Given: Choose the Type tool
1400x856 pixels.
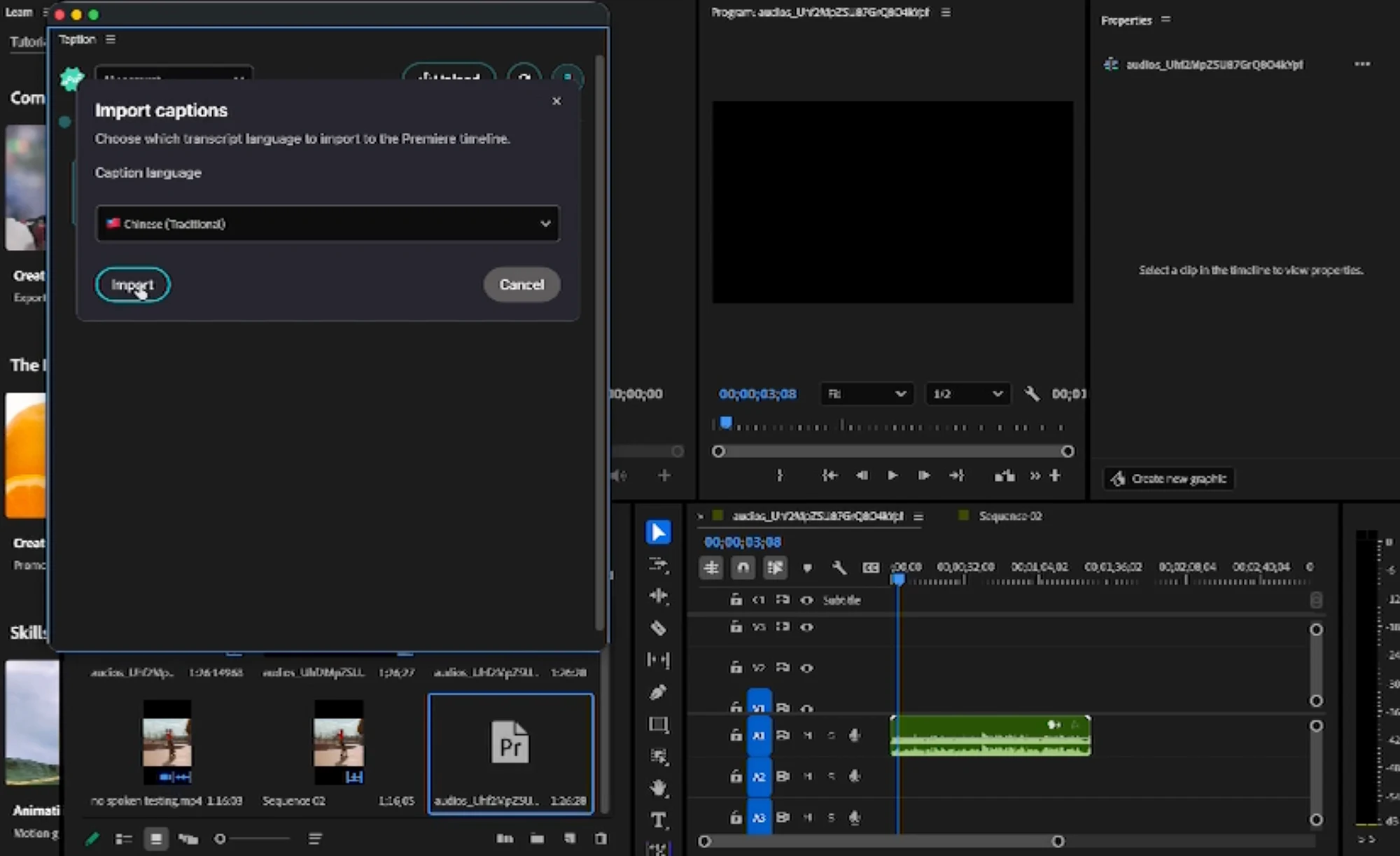Looking at the screenshot, I should pos(658,820).
